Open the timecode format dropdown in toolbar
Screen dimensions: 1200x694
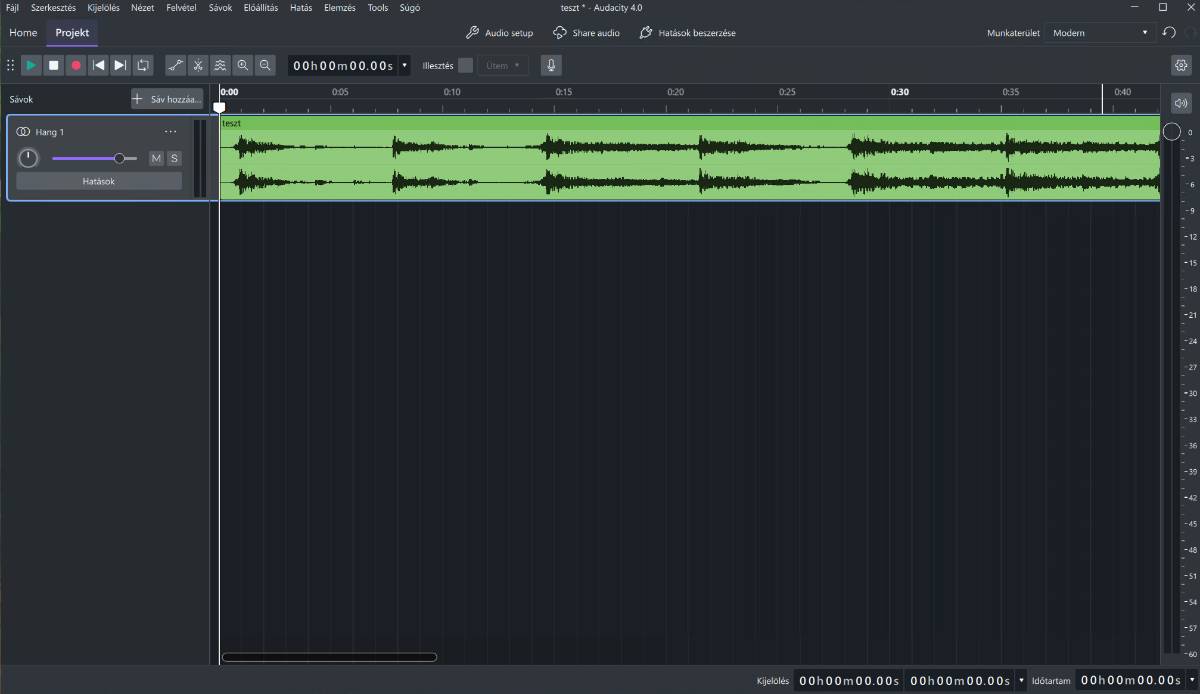[404, 66]
